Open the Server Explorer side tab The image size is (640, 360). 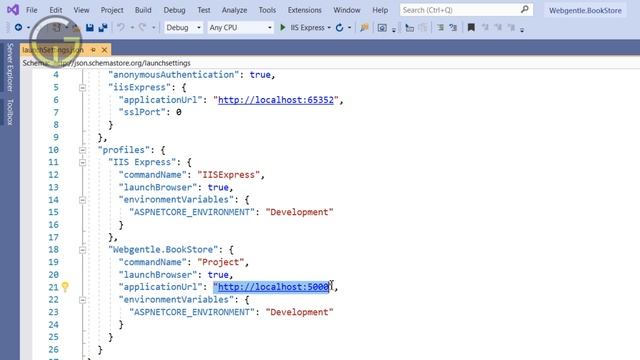(10, 67)
